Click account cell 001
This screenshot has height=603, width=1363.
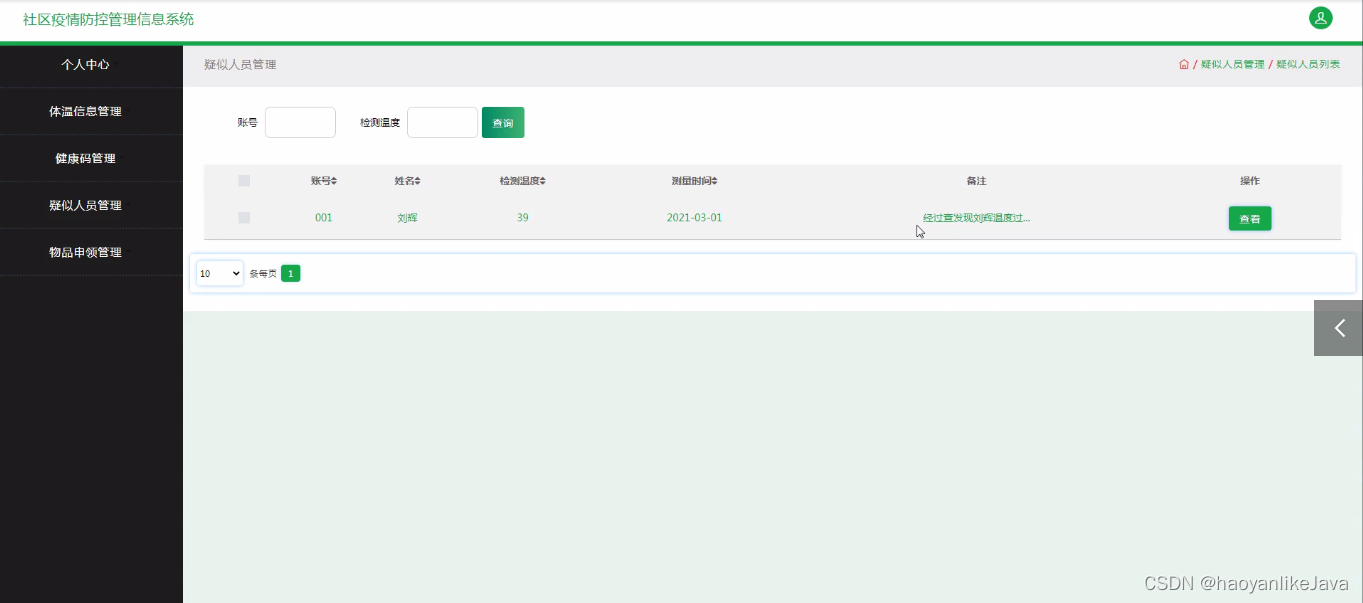pyautogui.click(x=323, y=217)
